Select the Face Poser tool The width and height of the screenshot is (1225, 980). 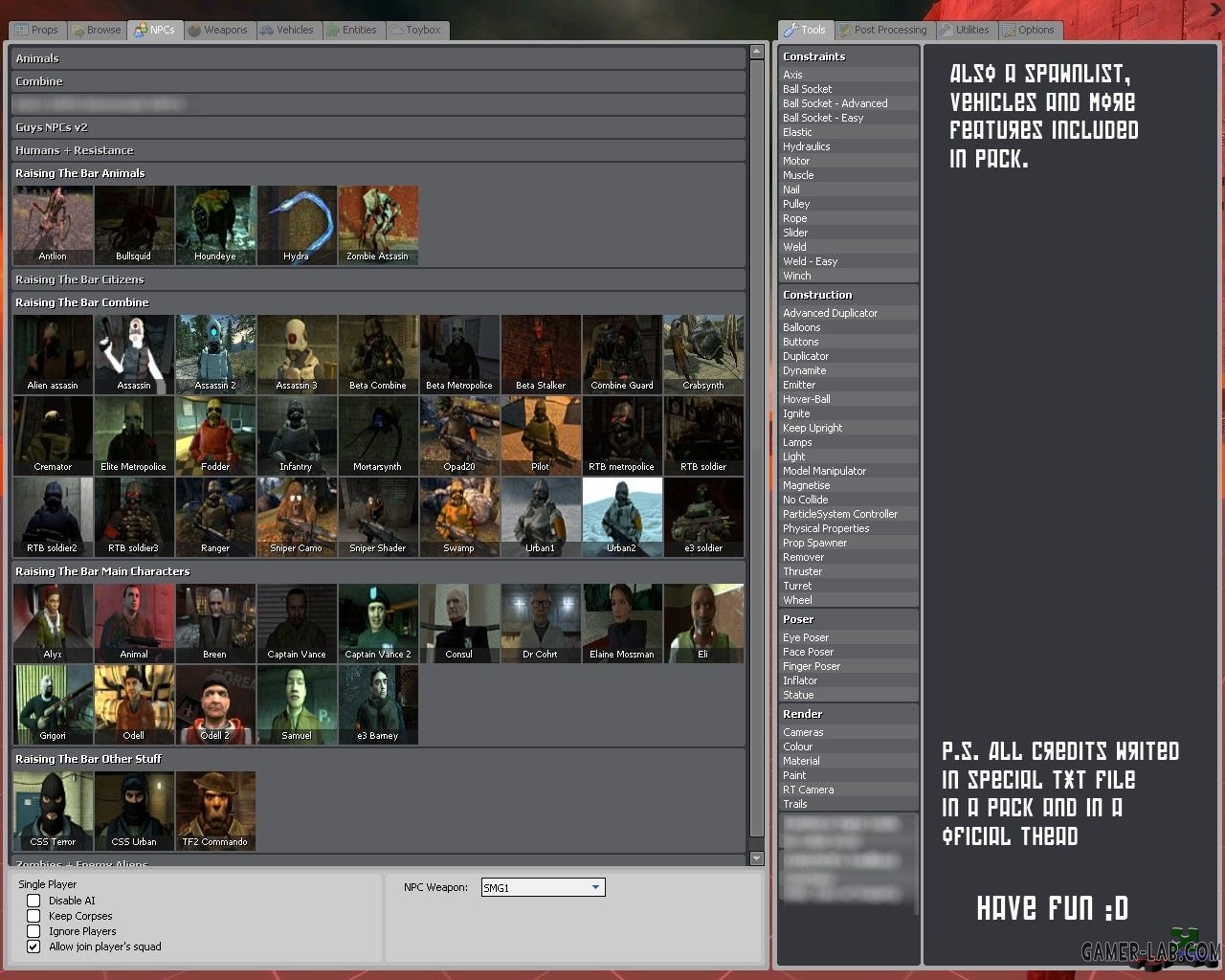pos(848,652)
